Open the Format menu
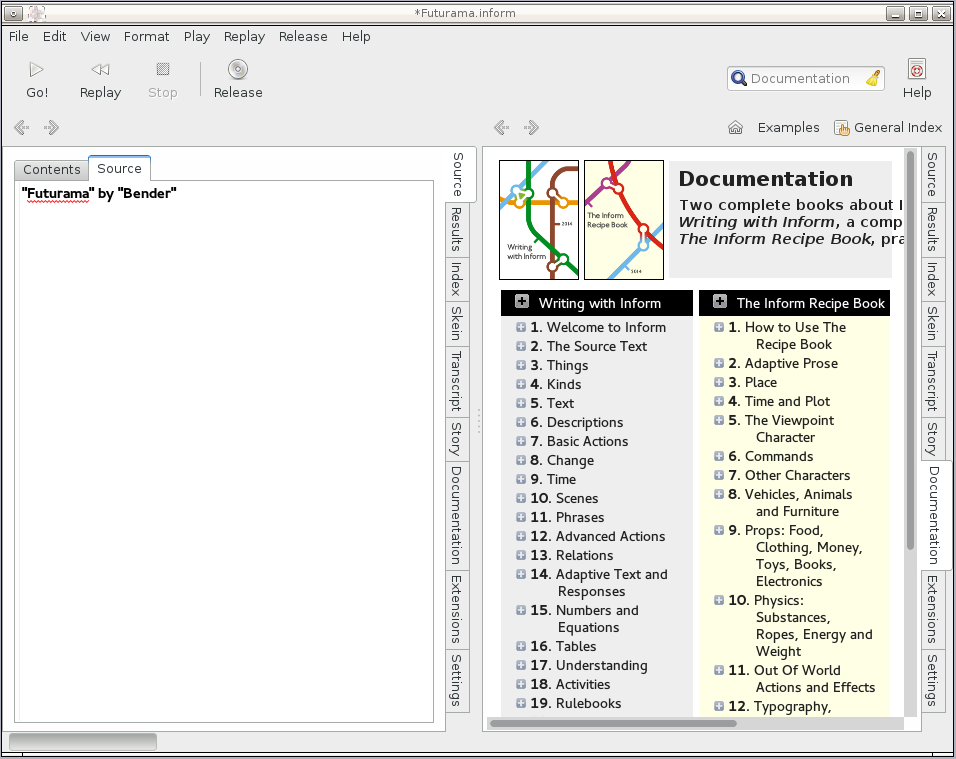 146,36
